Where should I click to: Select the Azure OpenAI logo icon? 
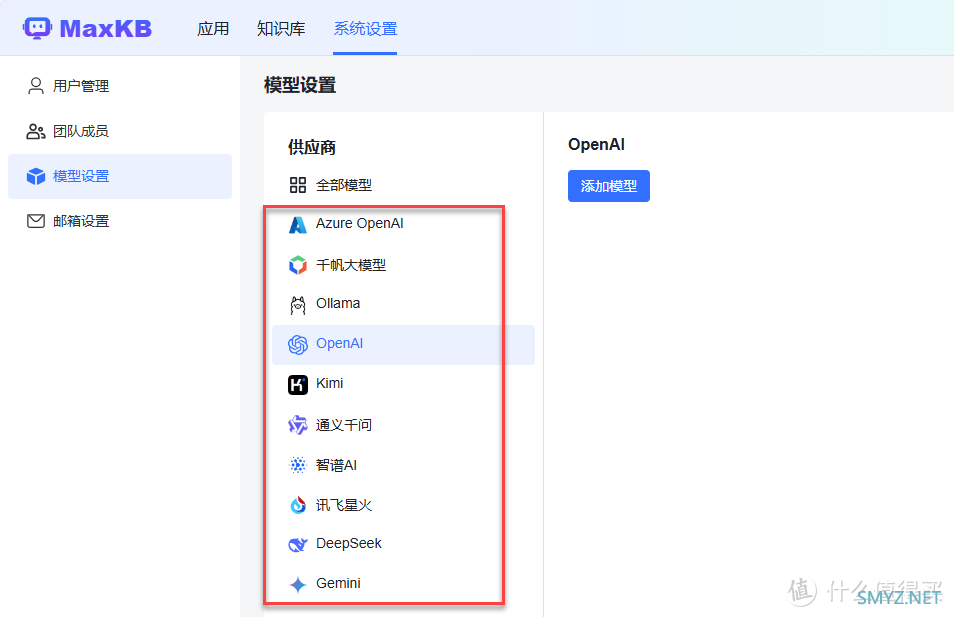pyautogui.click(x=298, y=225)
